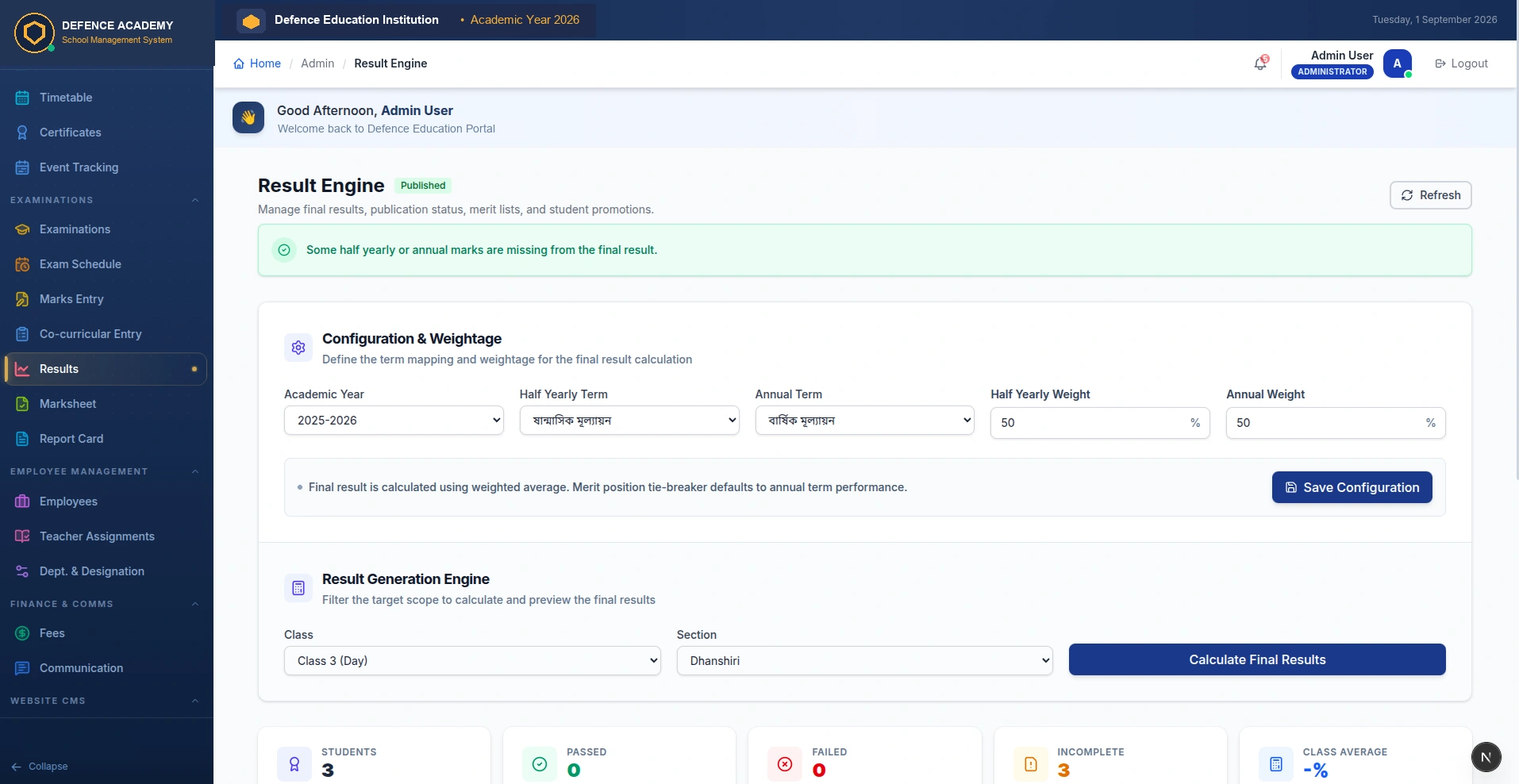The width and height of the screenshot is (1519, 784).
Task: Click the Published status badge
Action: click(423, 186)
